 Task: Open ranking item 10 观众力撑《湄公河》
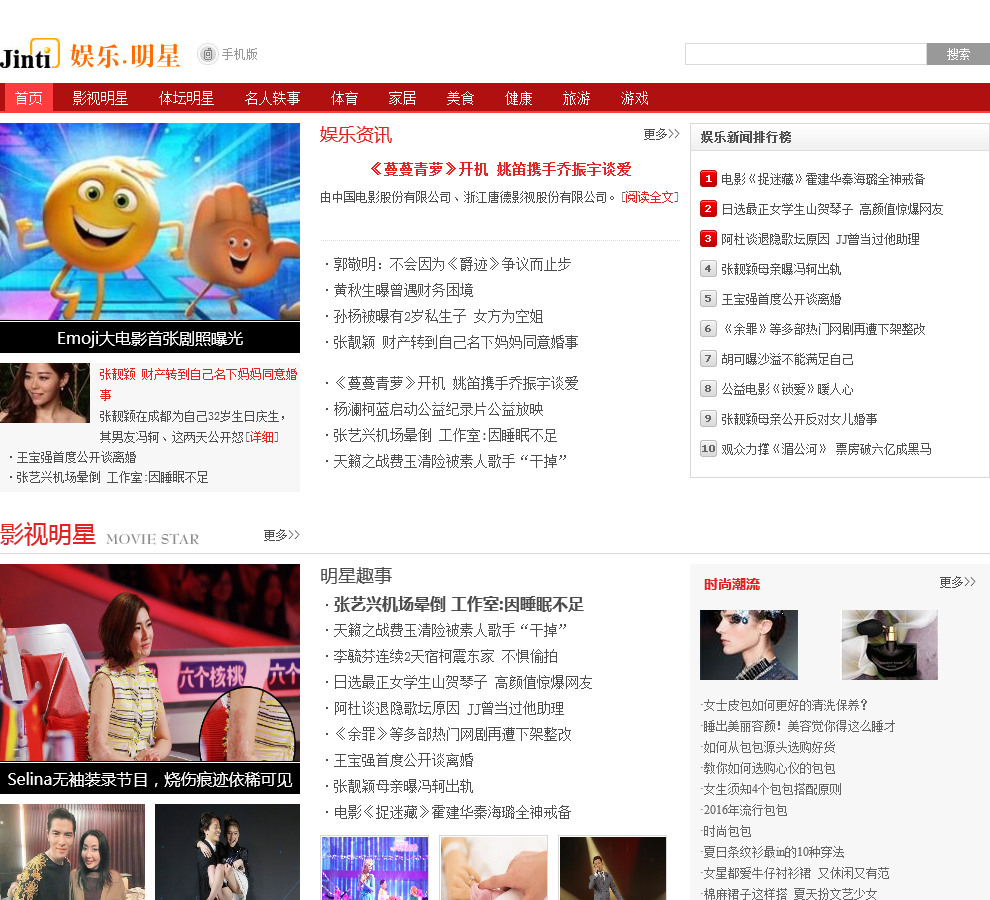pyautogui.click(x=826, y=449)
